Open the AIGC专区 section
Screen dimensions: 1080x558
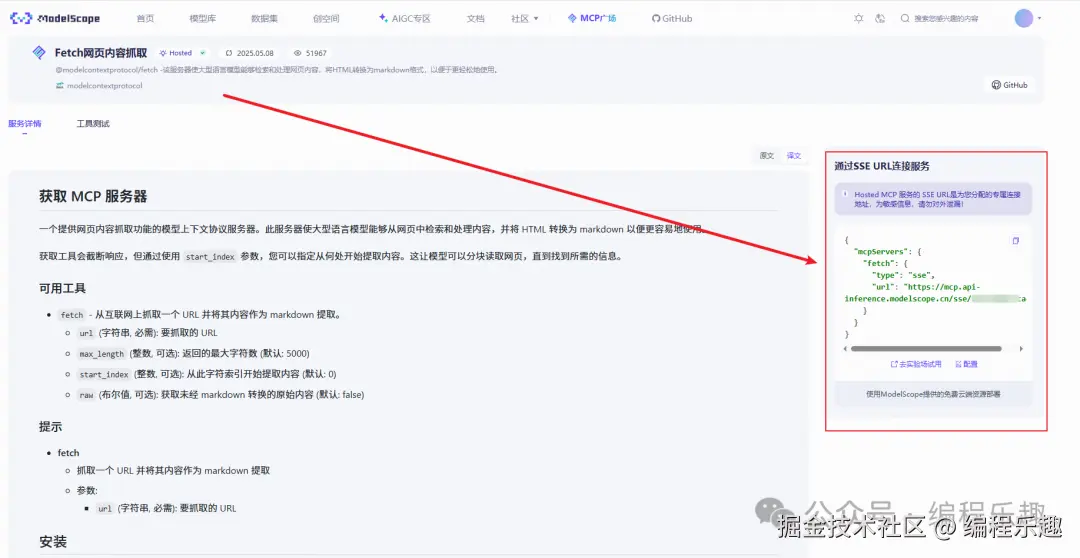click(405, 19)
